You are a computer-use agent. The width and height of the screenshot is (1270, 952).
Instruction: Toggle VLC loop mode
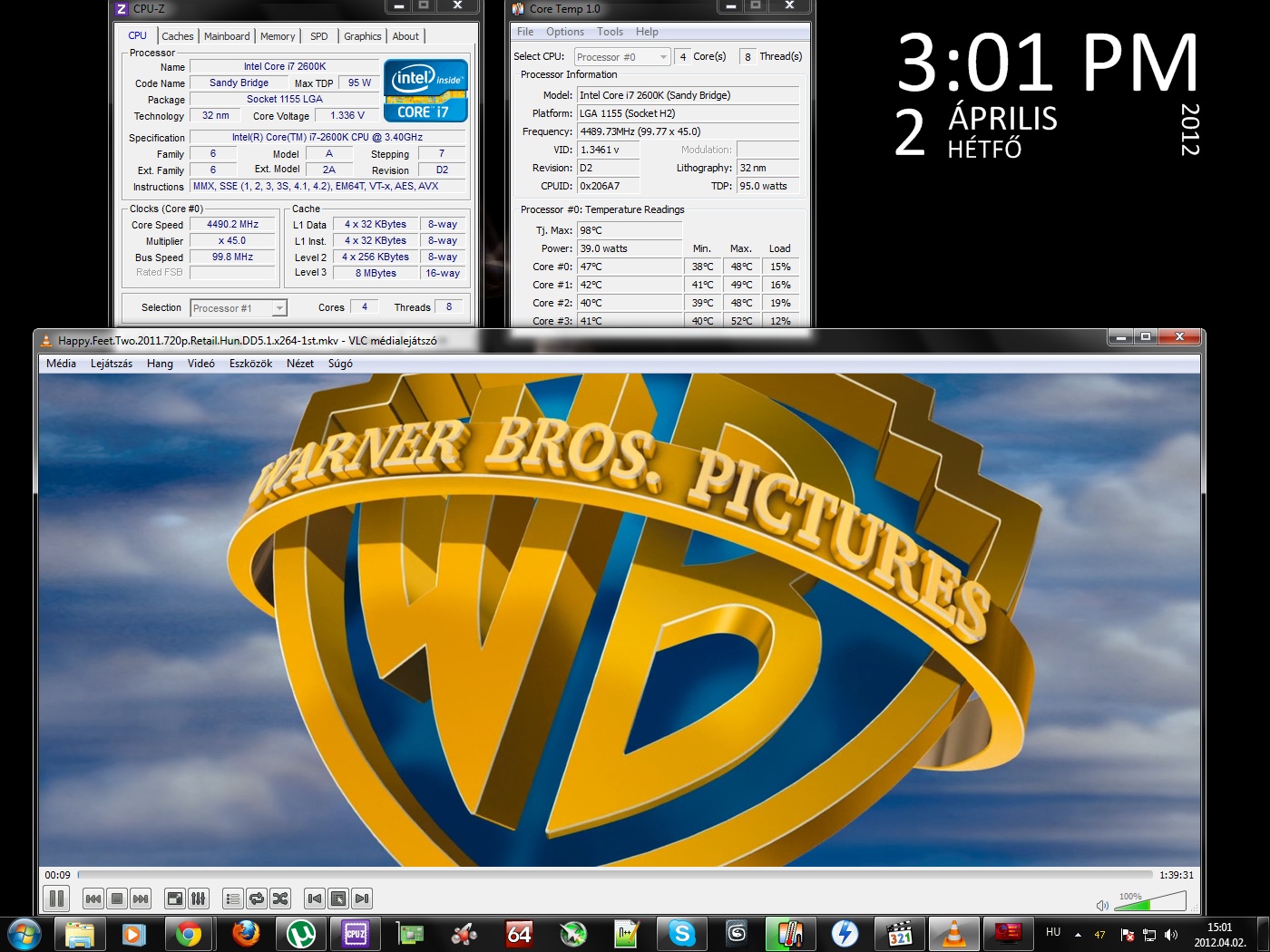[x=257, y=899]
